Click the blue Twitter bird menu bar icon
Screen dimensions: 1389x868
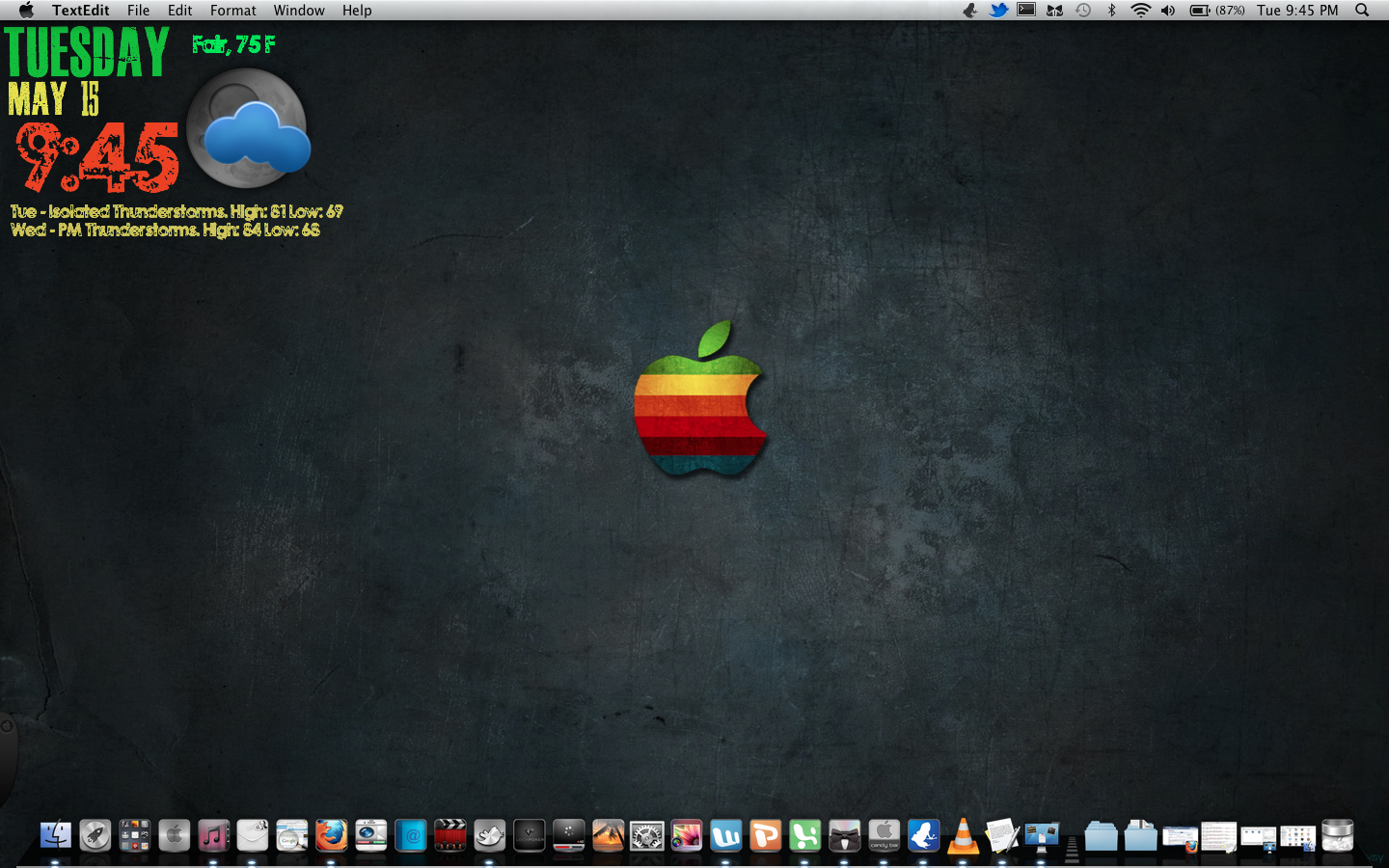point(998,10)
